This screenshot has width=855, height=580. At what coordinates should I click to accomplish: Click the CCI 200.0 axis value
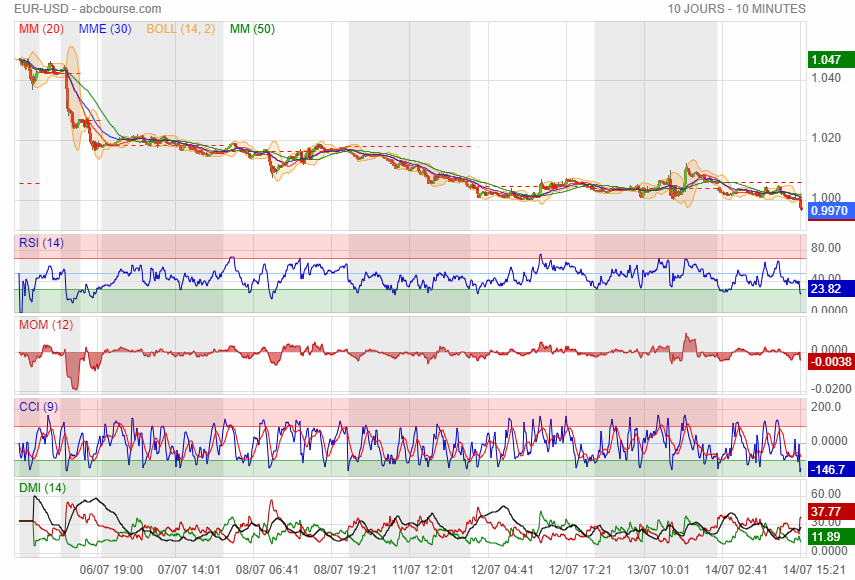(x=826, y=407)
